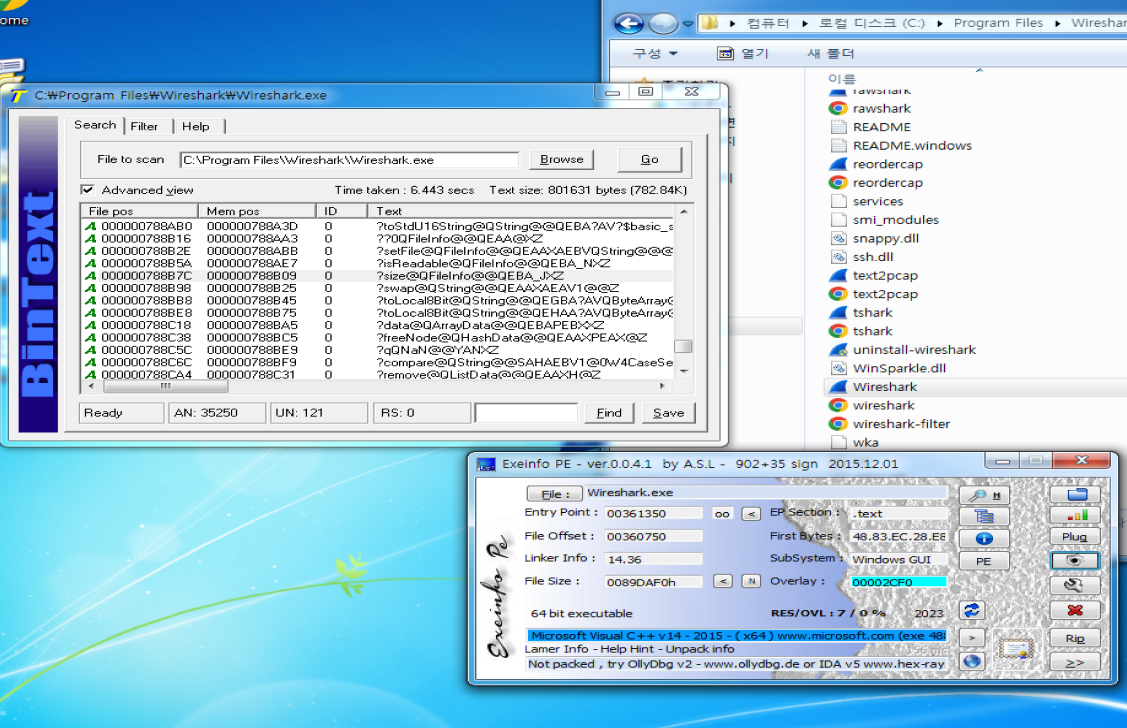Select the shark-fin icon text2pcap file
Image resolution: width=1127 pixels, height=728 pixels.
pos(873,275)
